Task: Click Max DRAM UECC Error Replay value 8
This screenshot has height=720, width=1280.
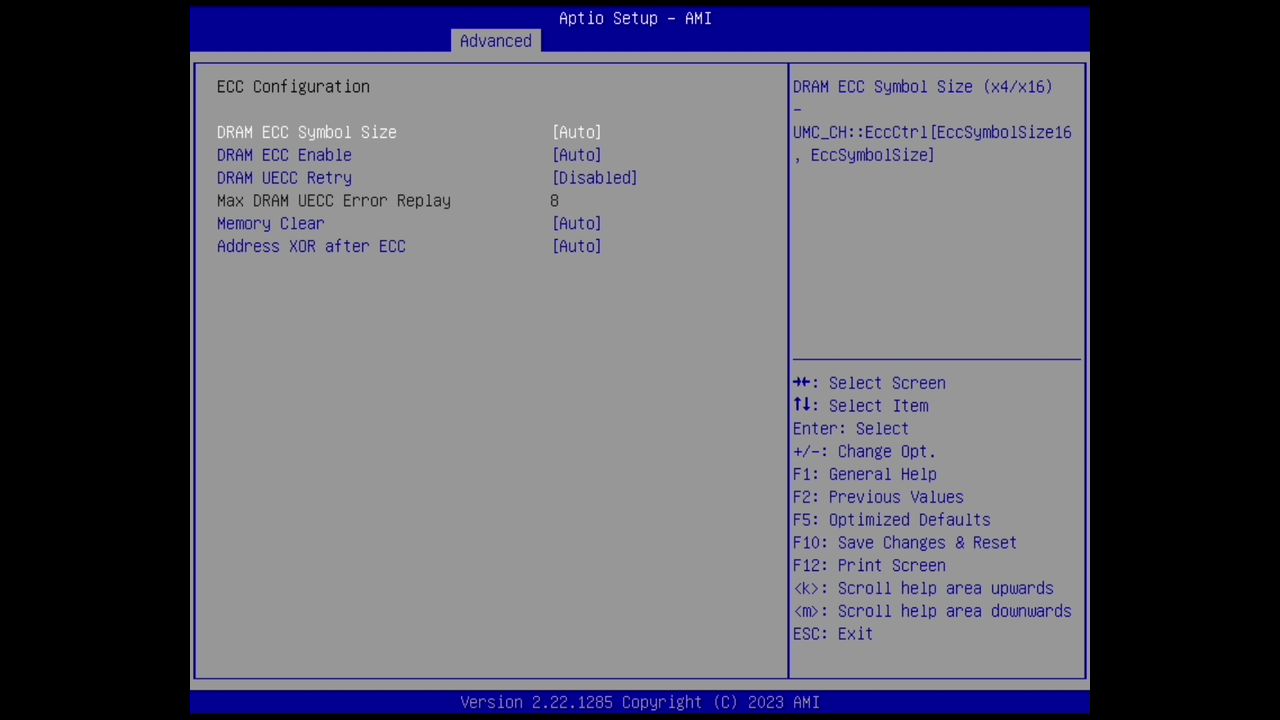Action: (x=554, y=201)
